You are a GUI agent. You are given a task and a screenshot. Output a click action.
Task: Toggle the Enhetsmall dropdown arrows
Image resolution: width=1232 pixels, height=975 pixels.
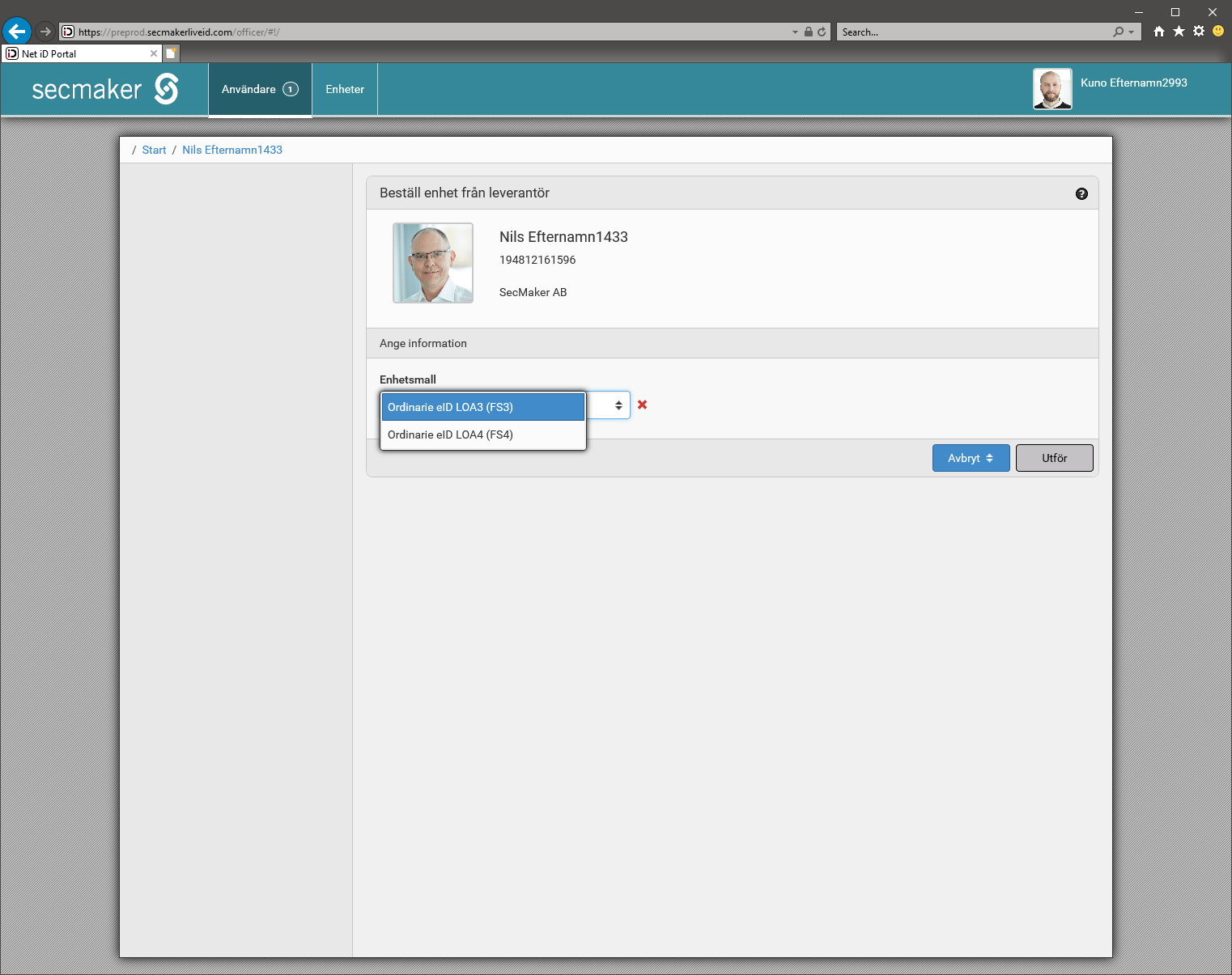tap(618, 405)
